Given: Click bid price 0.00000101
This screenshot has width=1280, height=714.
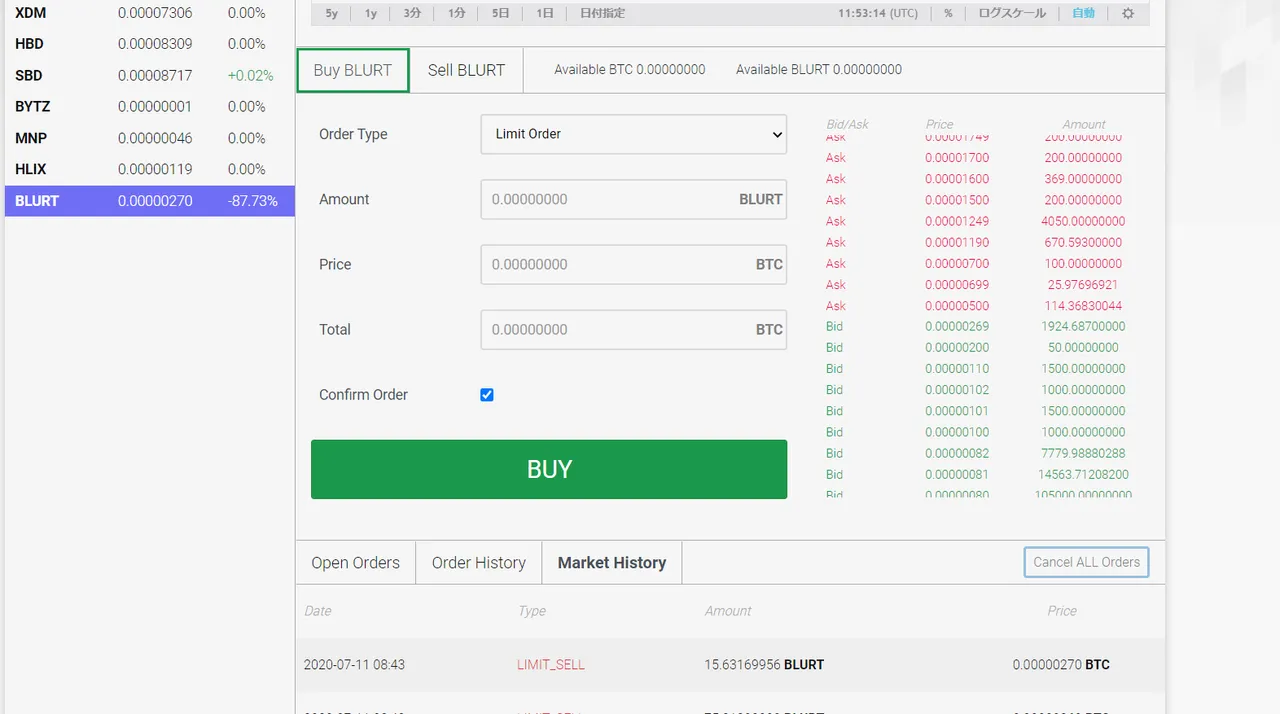Looking at the screenshot, I should click(x=957, y=411).
